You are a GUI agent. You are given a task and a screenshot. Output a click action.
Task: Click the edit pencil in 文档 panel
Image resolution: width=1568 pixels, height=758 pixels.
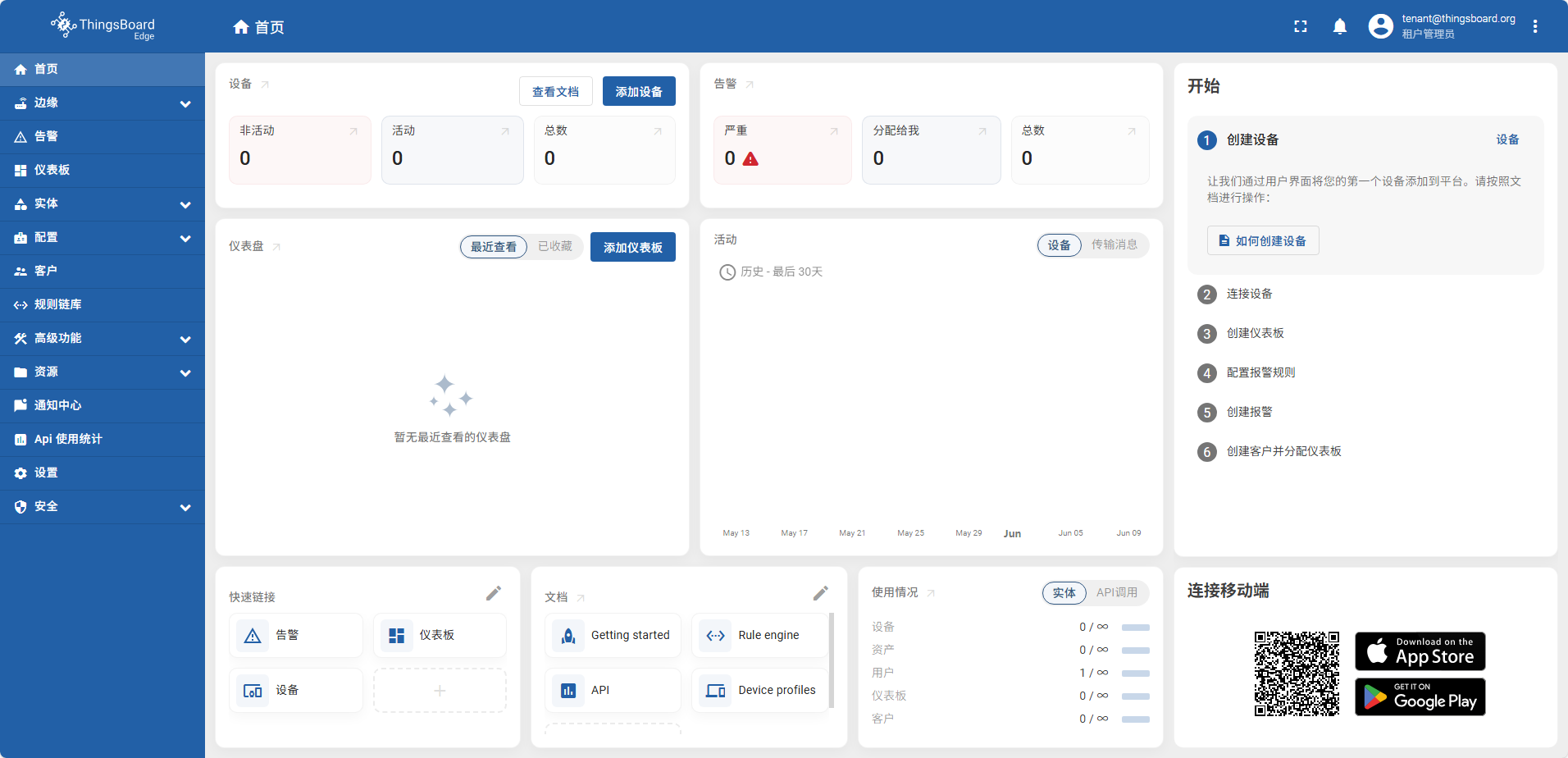pyautogui.click(x=820, y=593)
